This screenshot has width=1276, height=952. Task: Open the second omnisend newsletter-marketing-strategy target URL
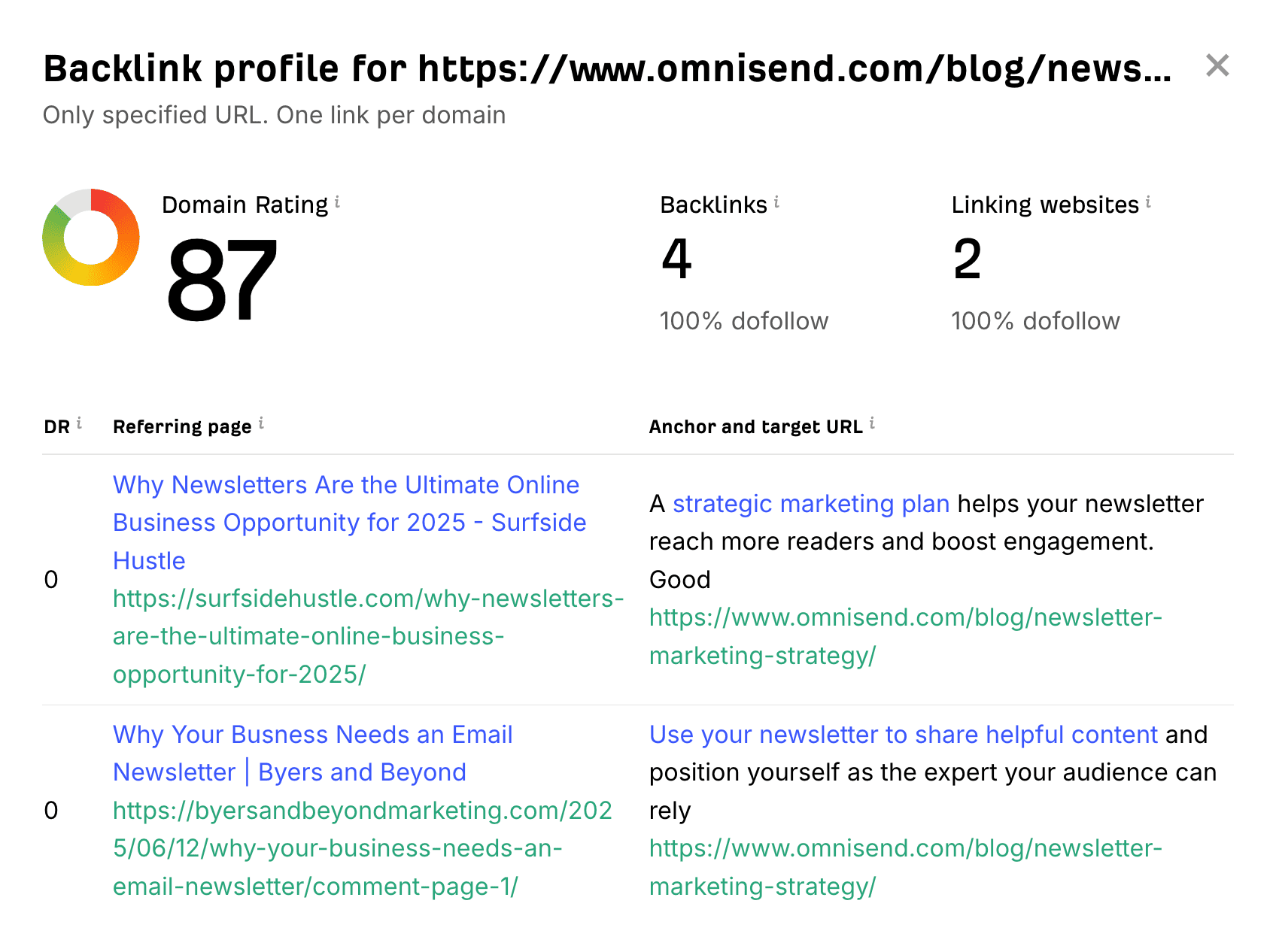(904, 867)
